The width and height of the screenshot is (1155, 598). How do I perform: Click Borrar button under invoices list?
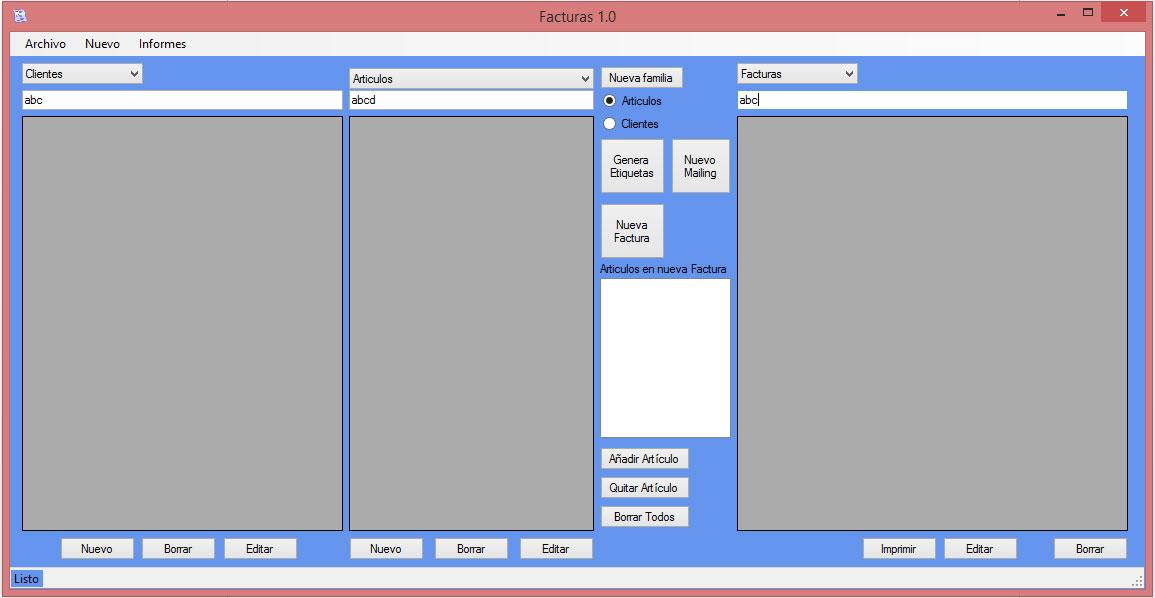(1090, 549)
